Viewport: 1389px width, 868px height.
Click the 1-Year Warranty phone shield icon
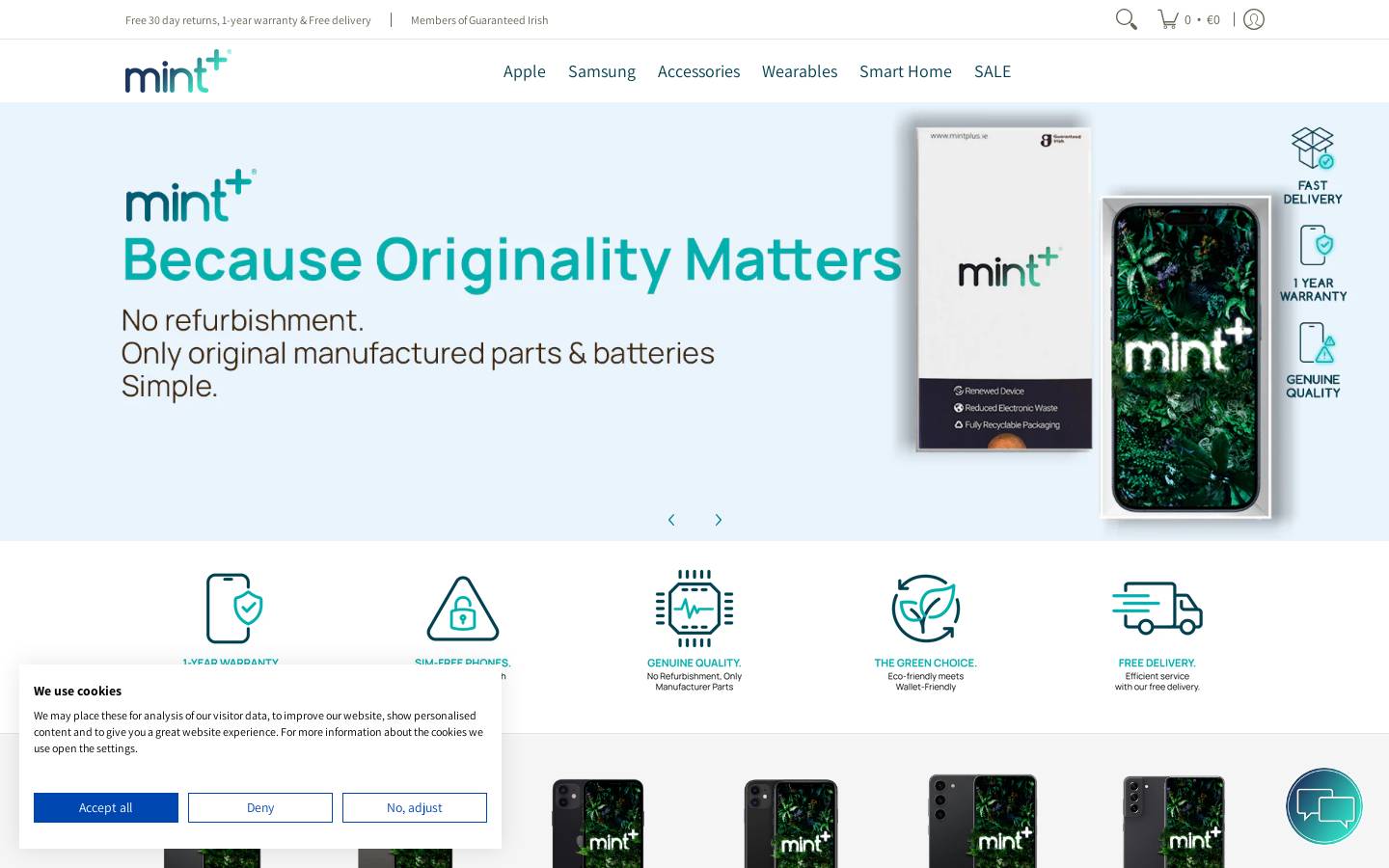pyautogui.click(x=234, y=609)
